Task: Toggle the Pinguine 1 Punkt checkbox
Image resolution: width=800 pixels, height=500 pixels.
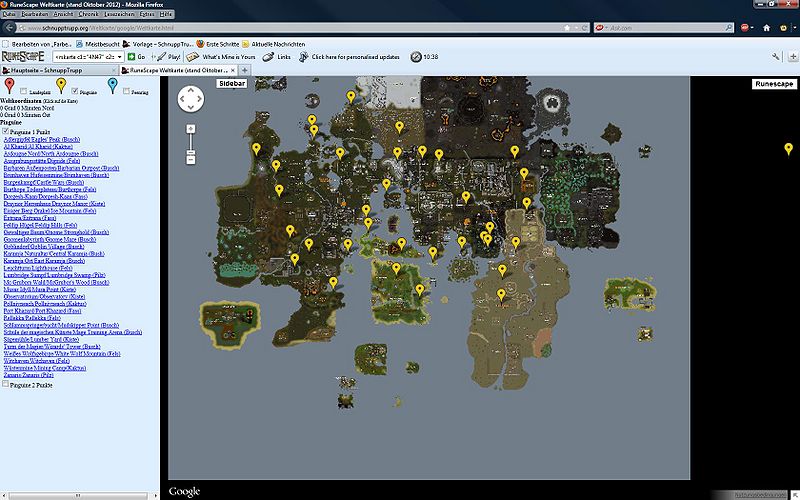Action: (x=7, y=131)
